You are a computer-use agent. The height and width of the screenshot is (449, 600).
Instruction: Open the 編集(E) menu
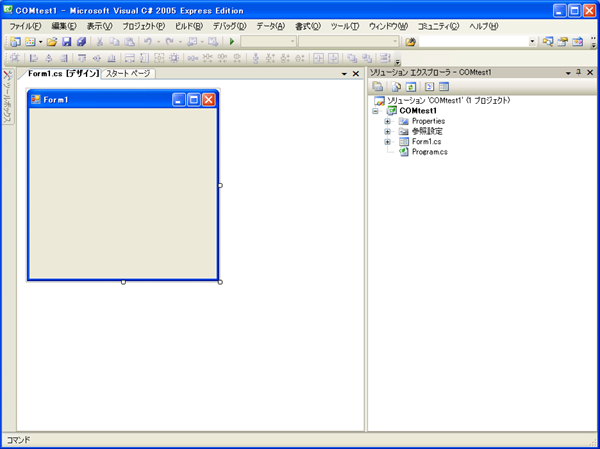[x=64, y=26]
